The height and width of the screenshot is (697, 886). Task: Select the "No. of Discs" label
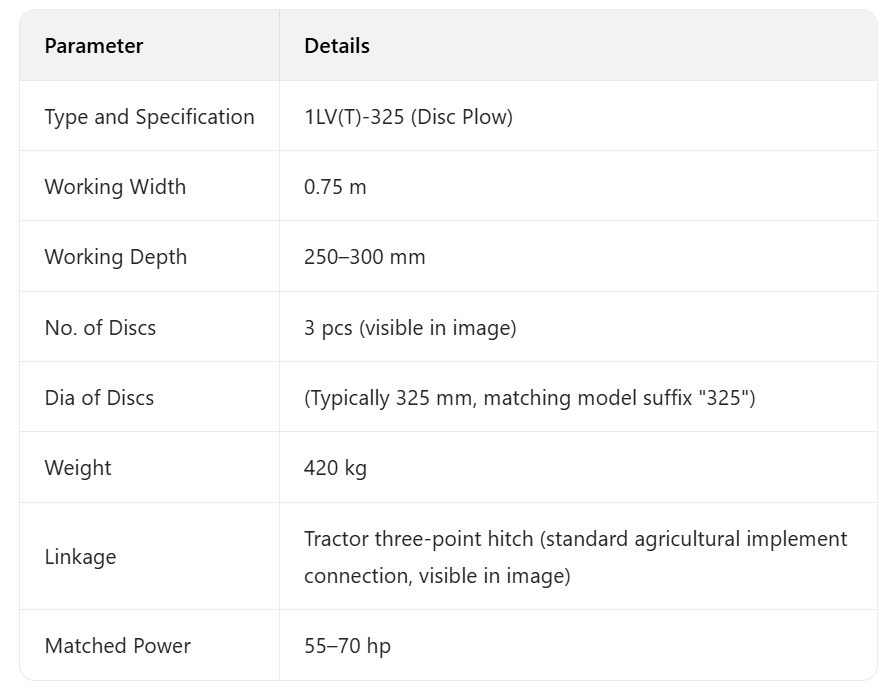(100, 327)
